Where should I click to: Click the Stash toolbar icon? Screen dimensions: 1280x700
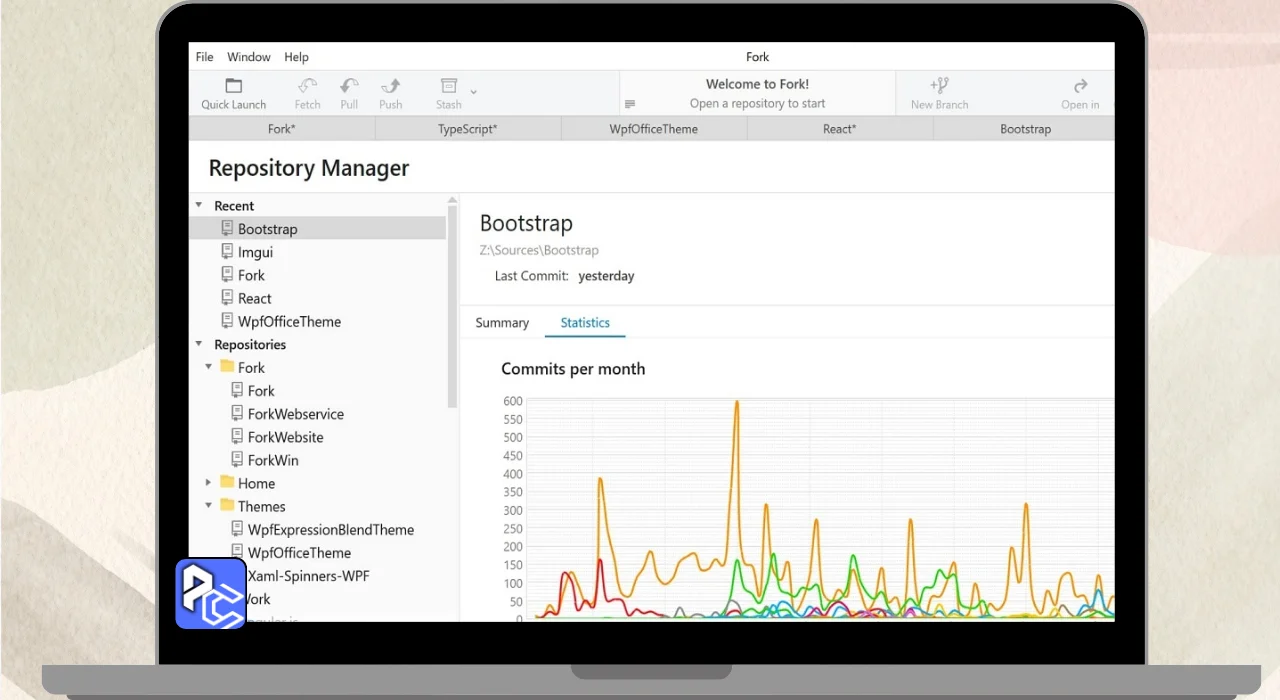(449, 86)
